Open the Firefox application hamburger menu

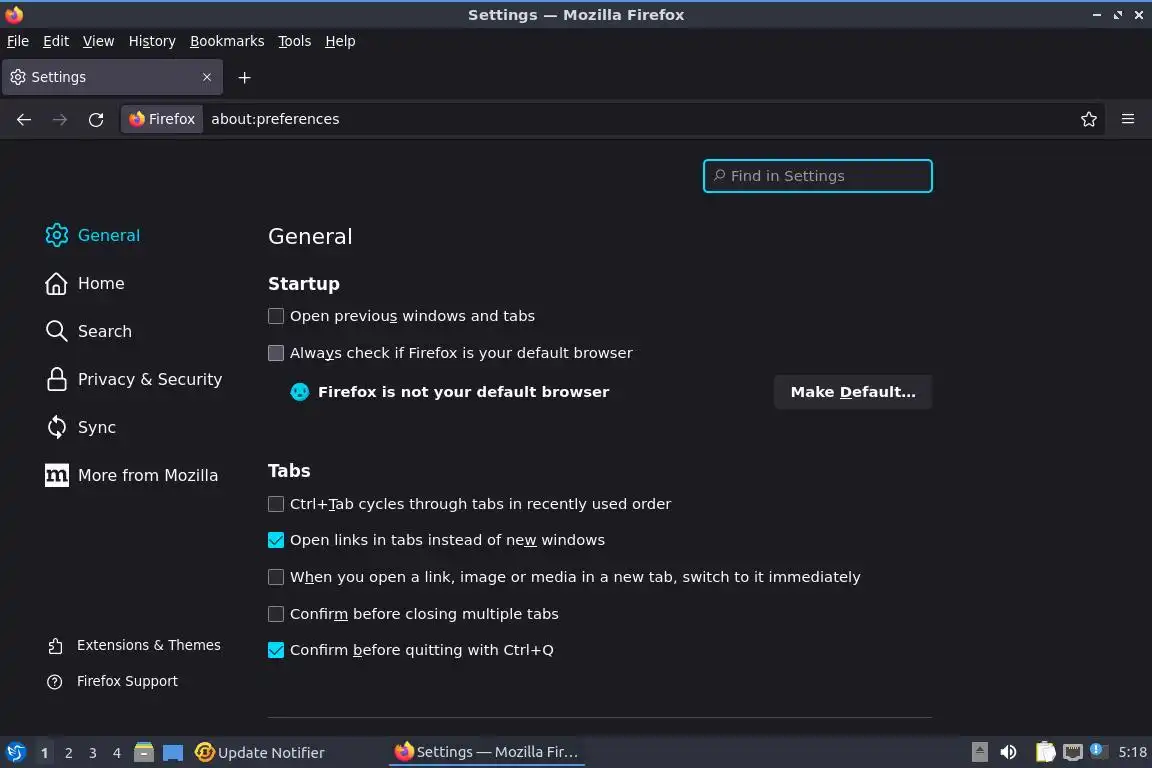tap(1128, 119)
